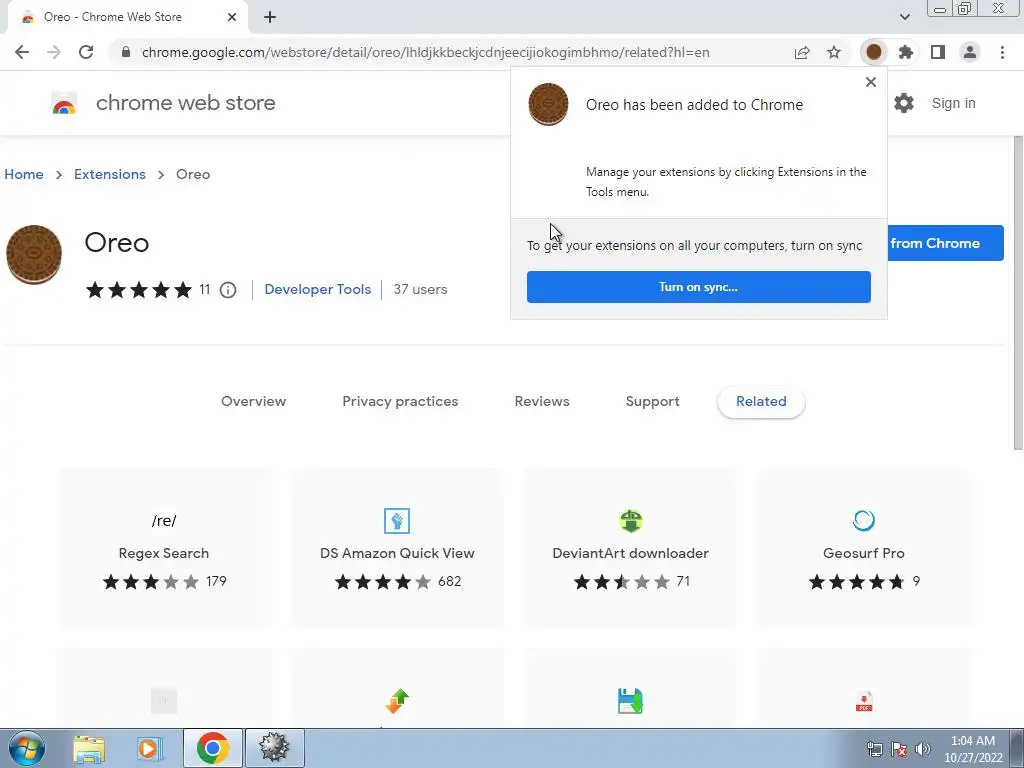Viewport: 1024px width, 768px height.
Task: Open the Windows Start menu
Action: pos(26,748)
